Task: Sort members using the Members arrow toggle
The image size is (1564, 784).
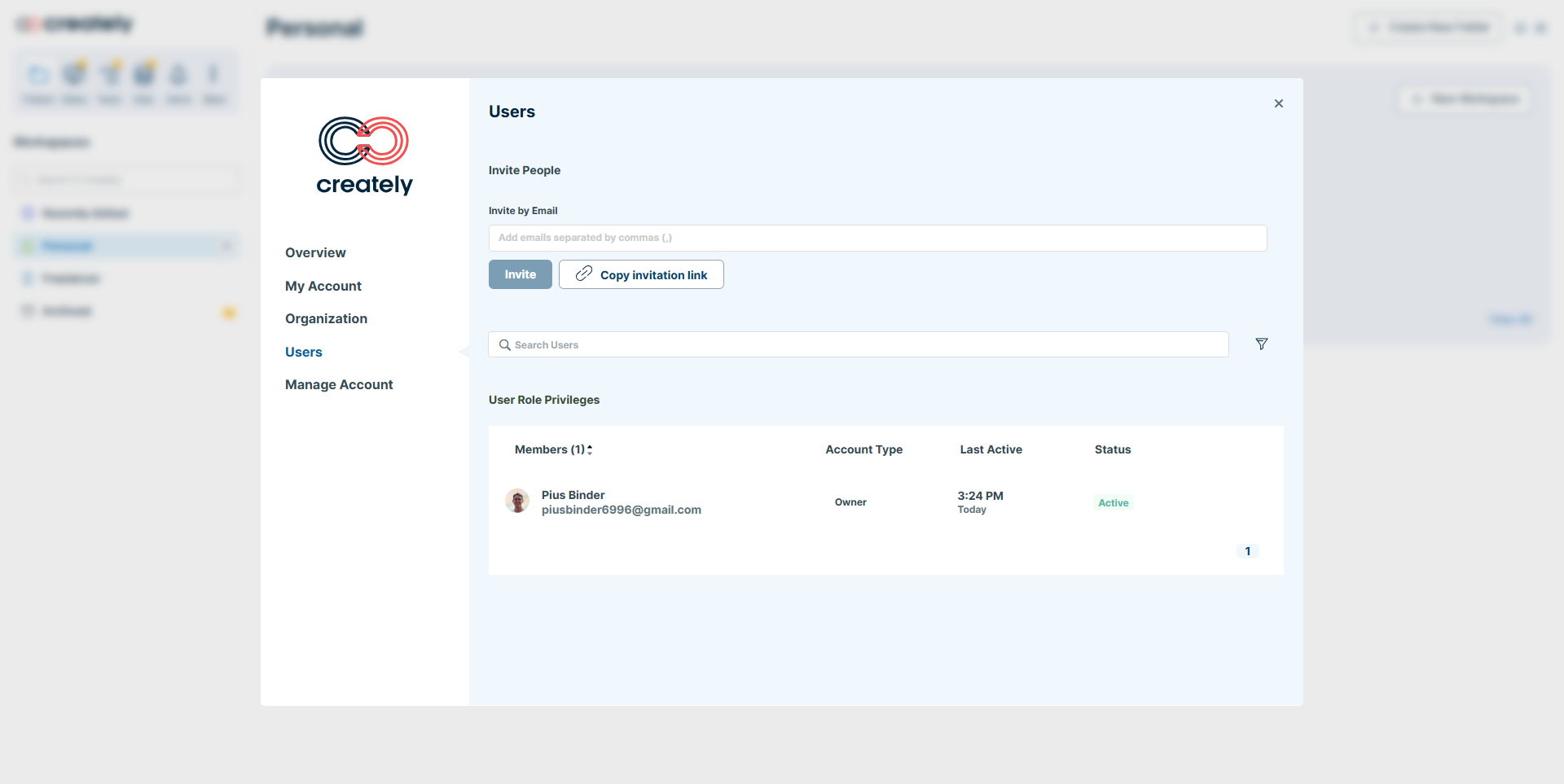Action: point(590,449)
